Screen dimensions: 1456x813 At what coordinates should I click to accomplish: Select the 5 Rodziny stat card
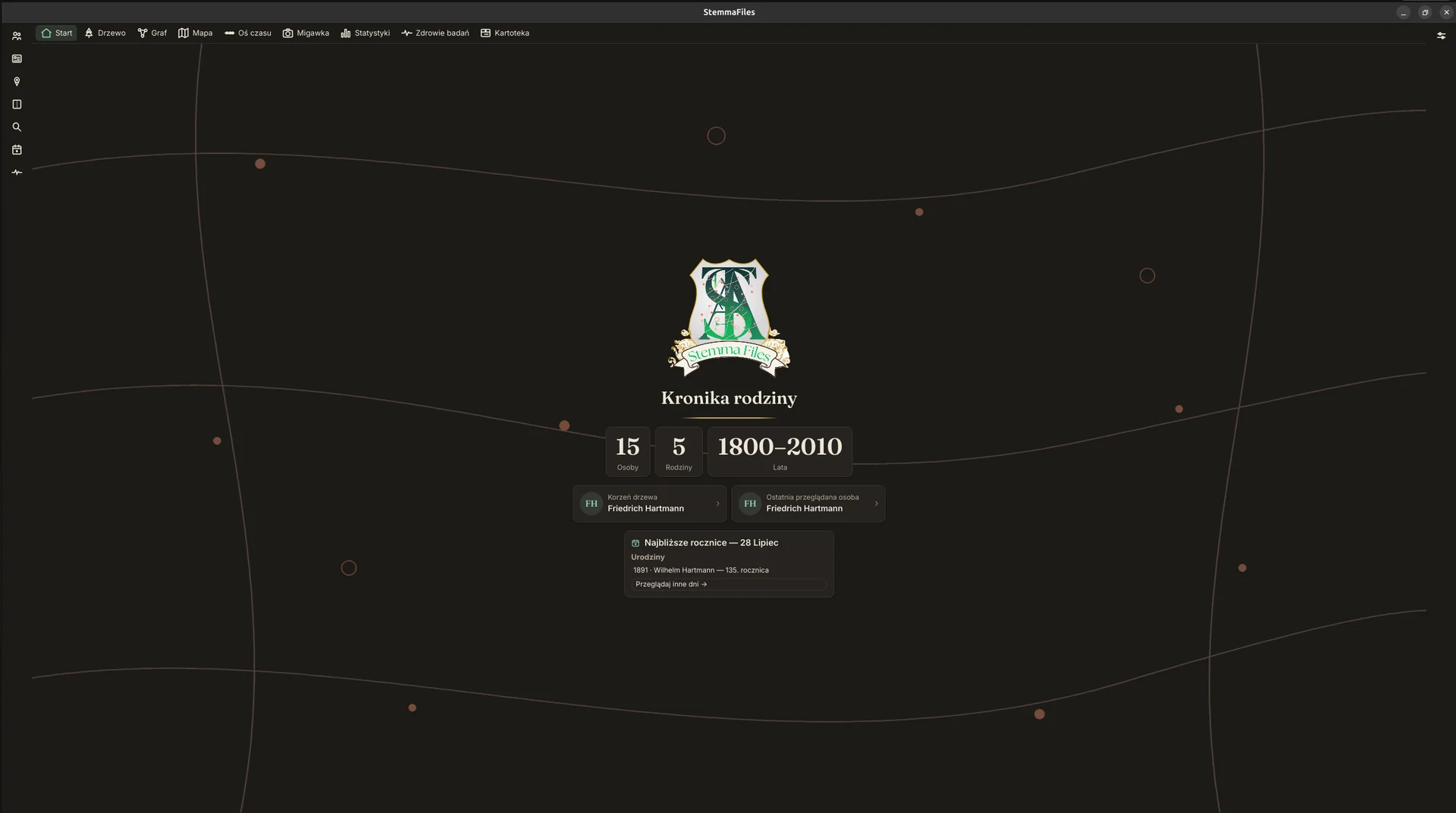coord(679,451)
